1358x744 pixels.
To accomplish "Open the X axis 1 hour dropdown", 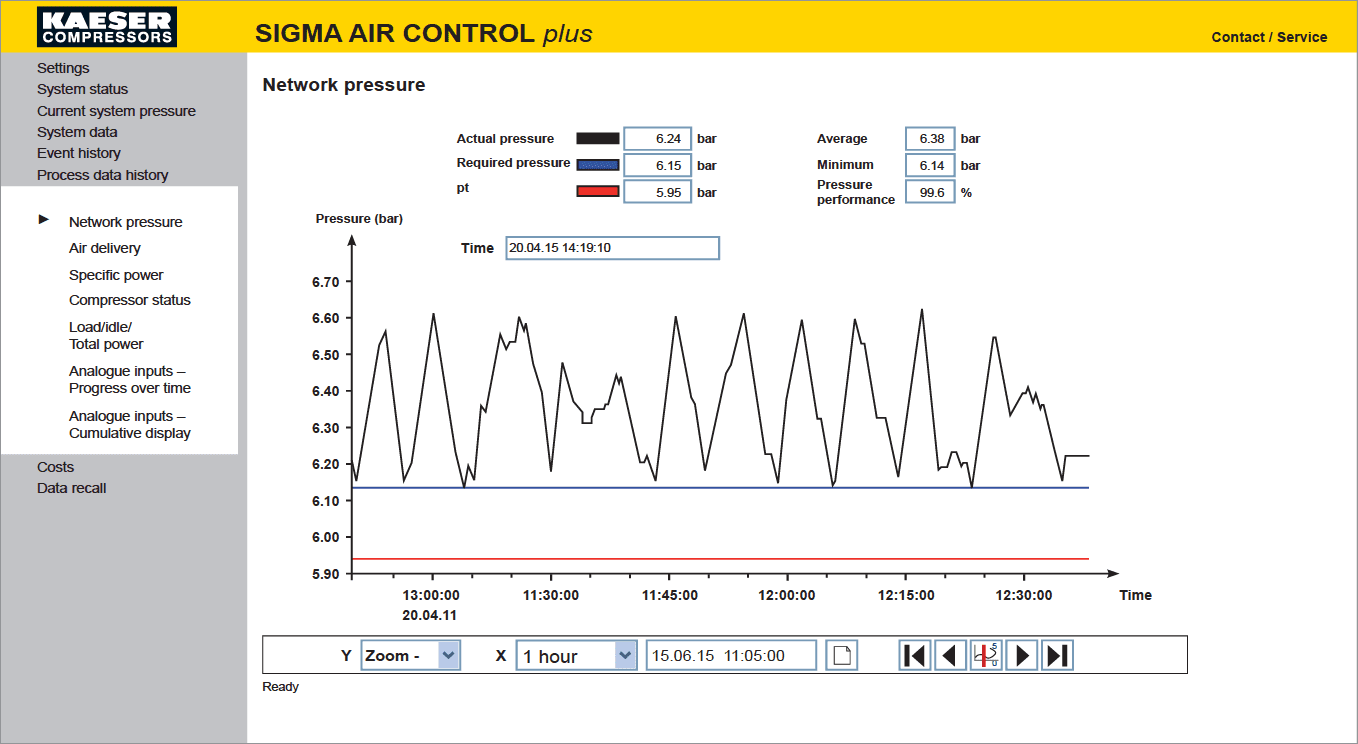I will pos(625,656).
